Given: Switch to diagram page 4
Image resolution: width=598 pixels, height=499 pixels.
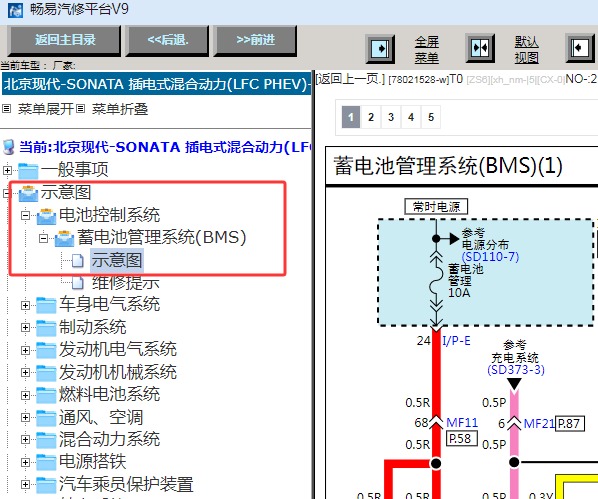Looking at the screenshot, I should (x=411, y=117).
